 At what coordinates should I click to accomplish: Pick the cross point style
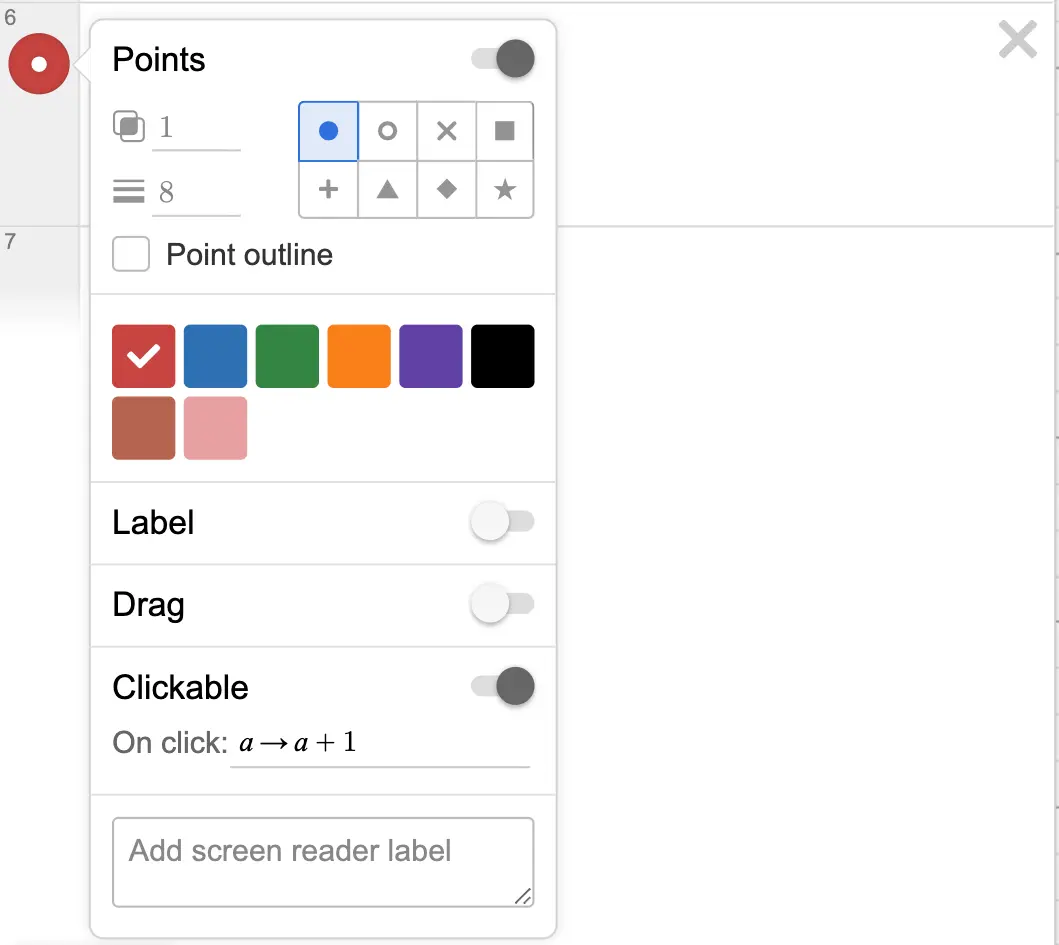pos(446,131)
